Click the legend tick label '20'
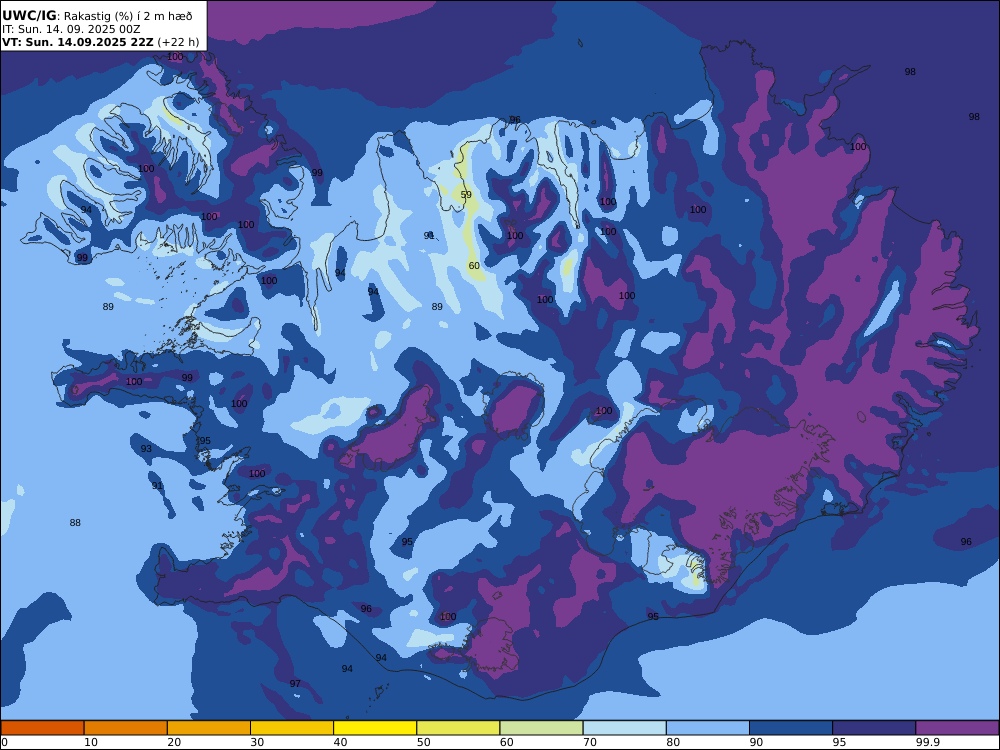 coord(174,742)
